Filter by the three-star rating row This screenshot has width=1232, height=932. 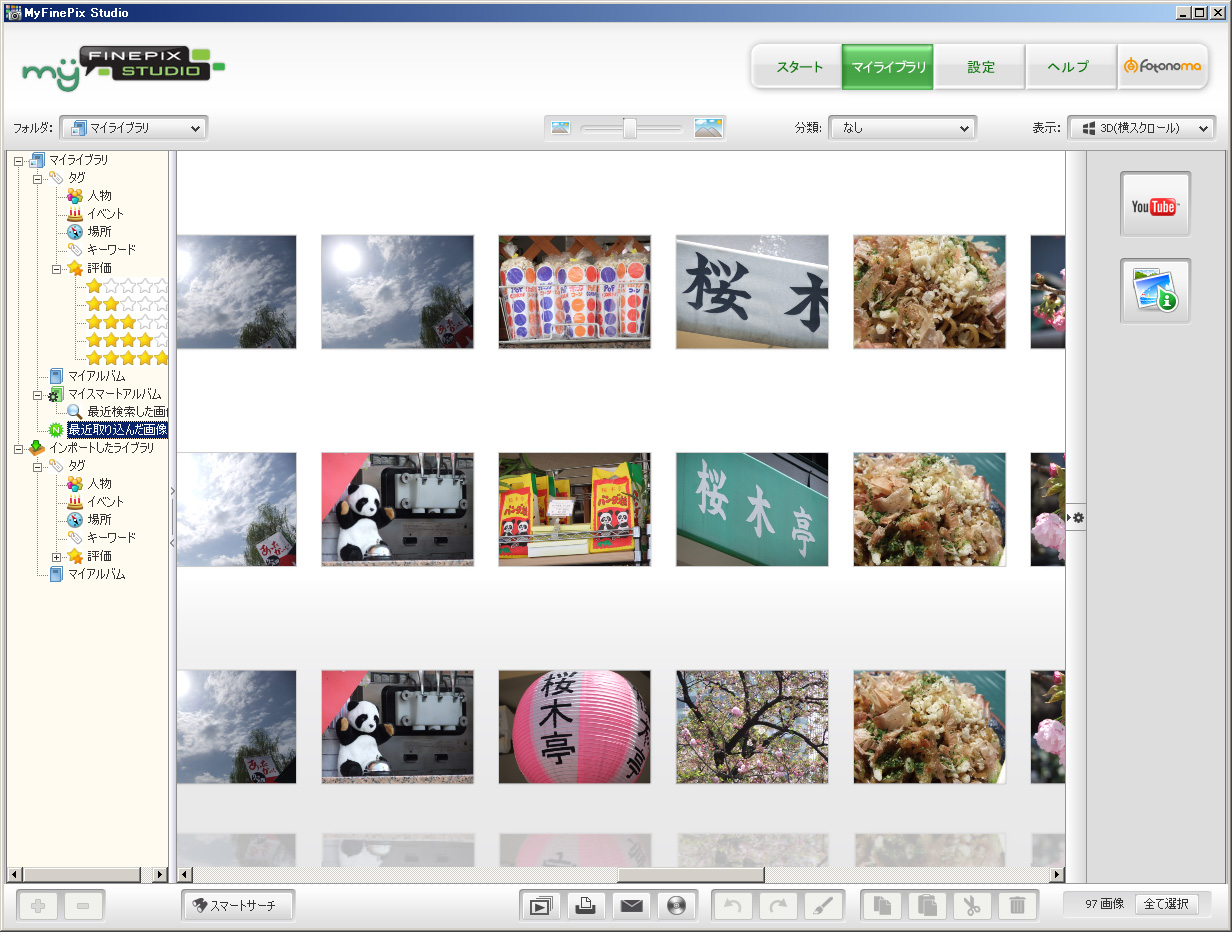coord(127,322)
